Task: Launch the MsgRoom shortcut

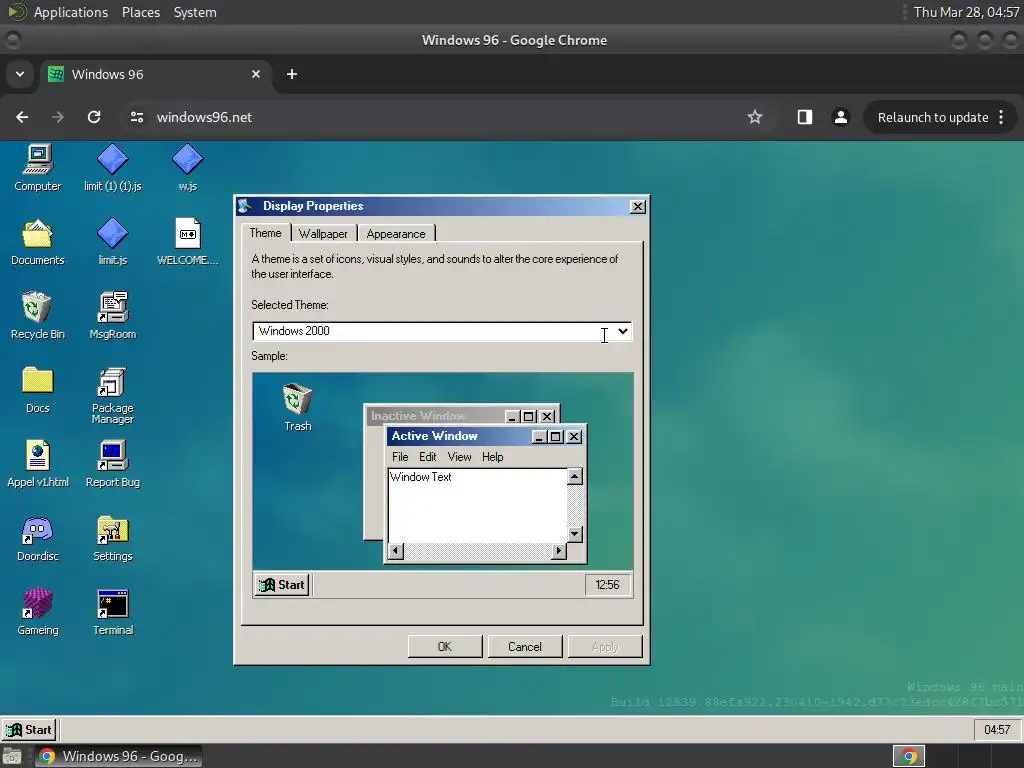Action: pos(112,316)
